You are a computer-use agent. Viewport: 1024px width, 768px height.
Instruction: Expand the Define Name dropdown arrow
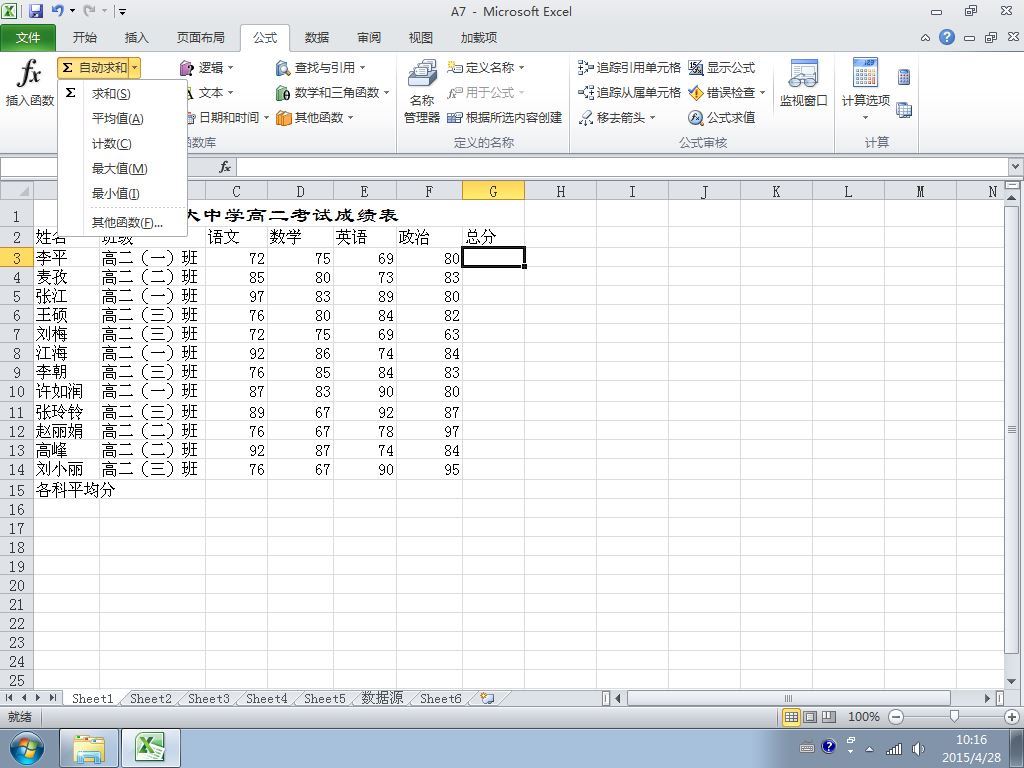tap(521, 68)
